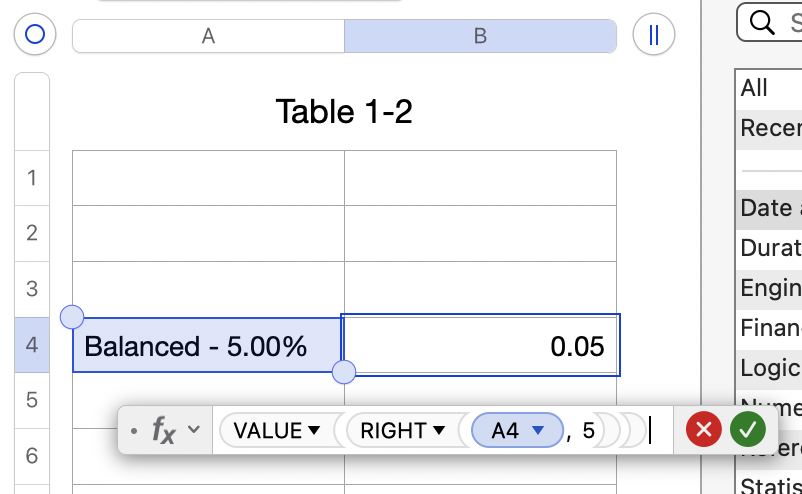Open the VALUE function token dropdown
Screen dimensions: 802x494
click(314, 431)
